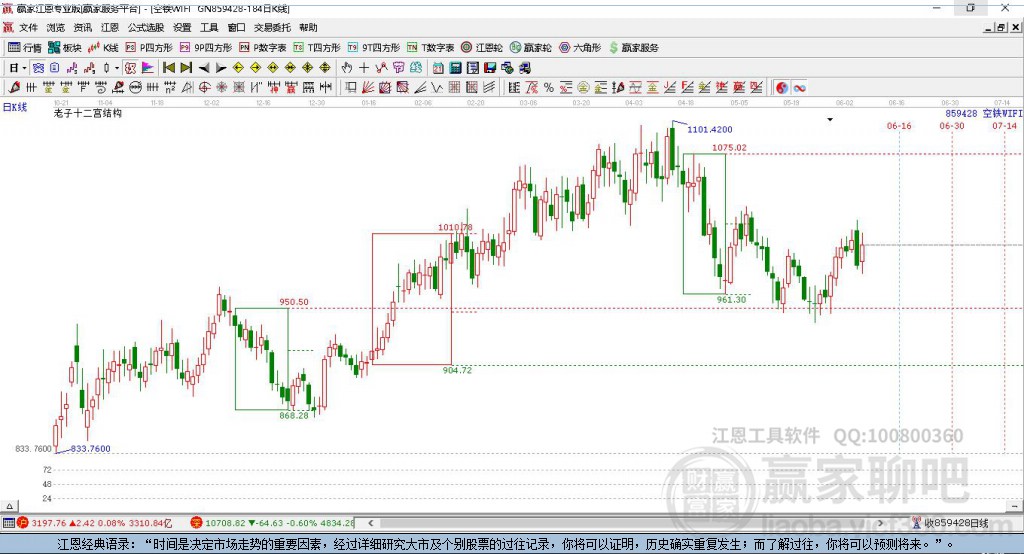Open the 浏览 menu
This screenshot has width=1024, height=554.
tap(56, 27)
